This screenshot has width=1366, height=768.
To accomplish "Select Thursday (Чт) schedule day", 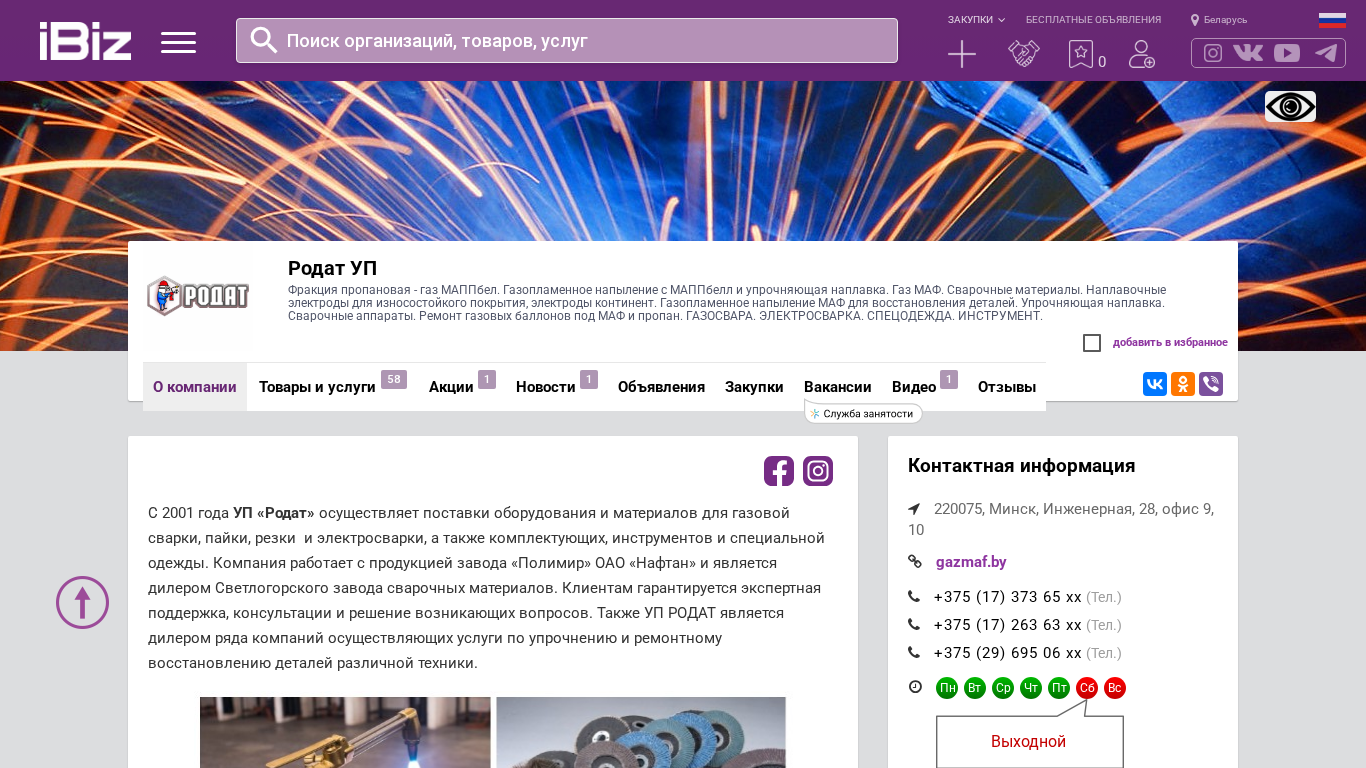I will [1031, 688].
